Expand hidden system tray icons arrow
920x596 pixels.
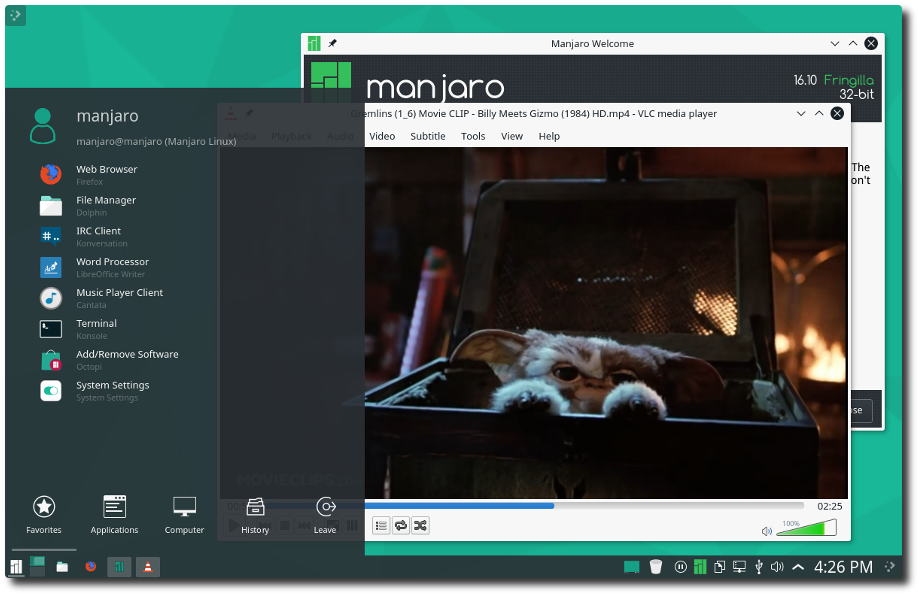798,567
